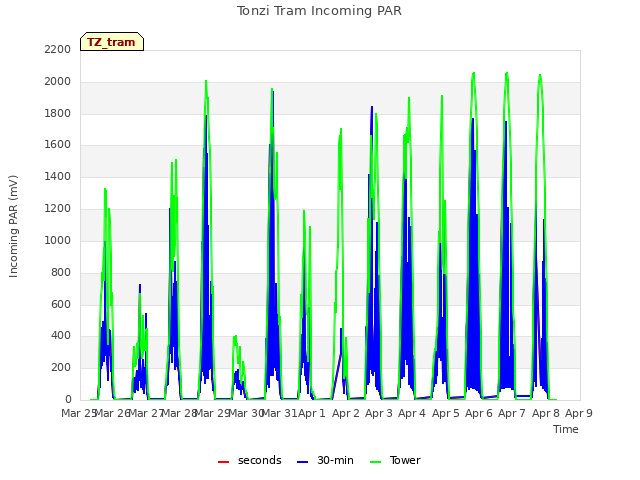The image size is (640, 480).
Task: Click the Apr 9 x-axis tick label
Action: [x=579, y=413]
